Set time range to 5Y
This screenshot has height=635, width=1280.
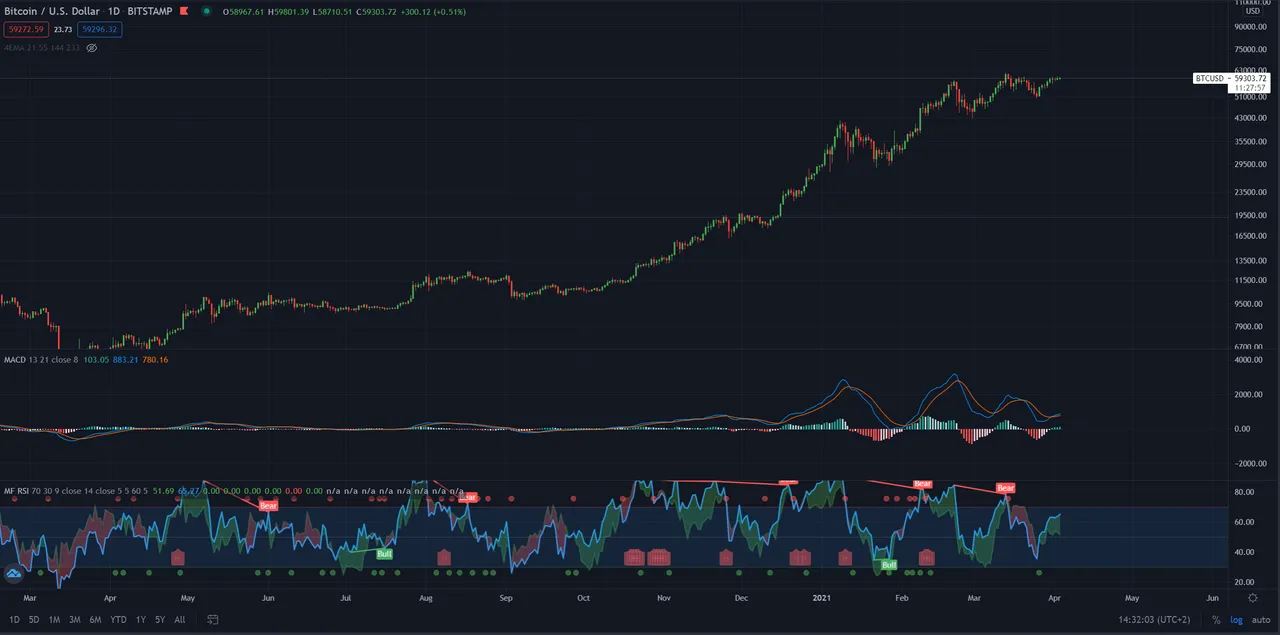click(160, 620)
